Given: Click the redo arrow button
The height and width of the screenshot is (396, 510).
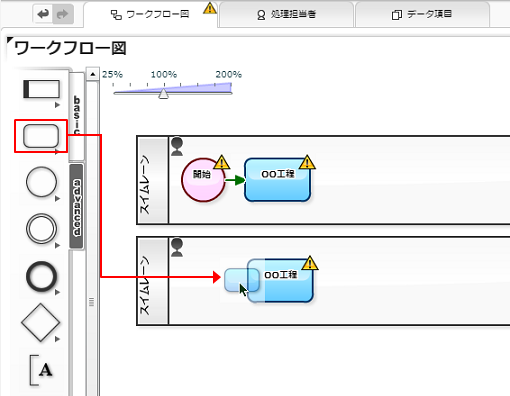Looking at the screenshot, I should pos(63,14).
